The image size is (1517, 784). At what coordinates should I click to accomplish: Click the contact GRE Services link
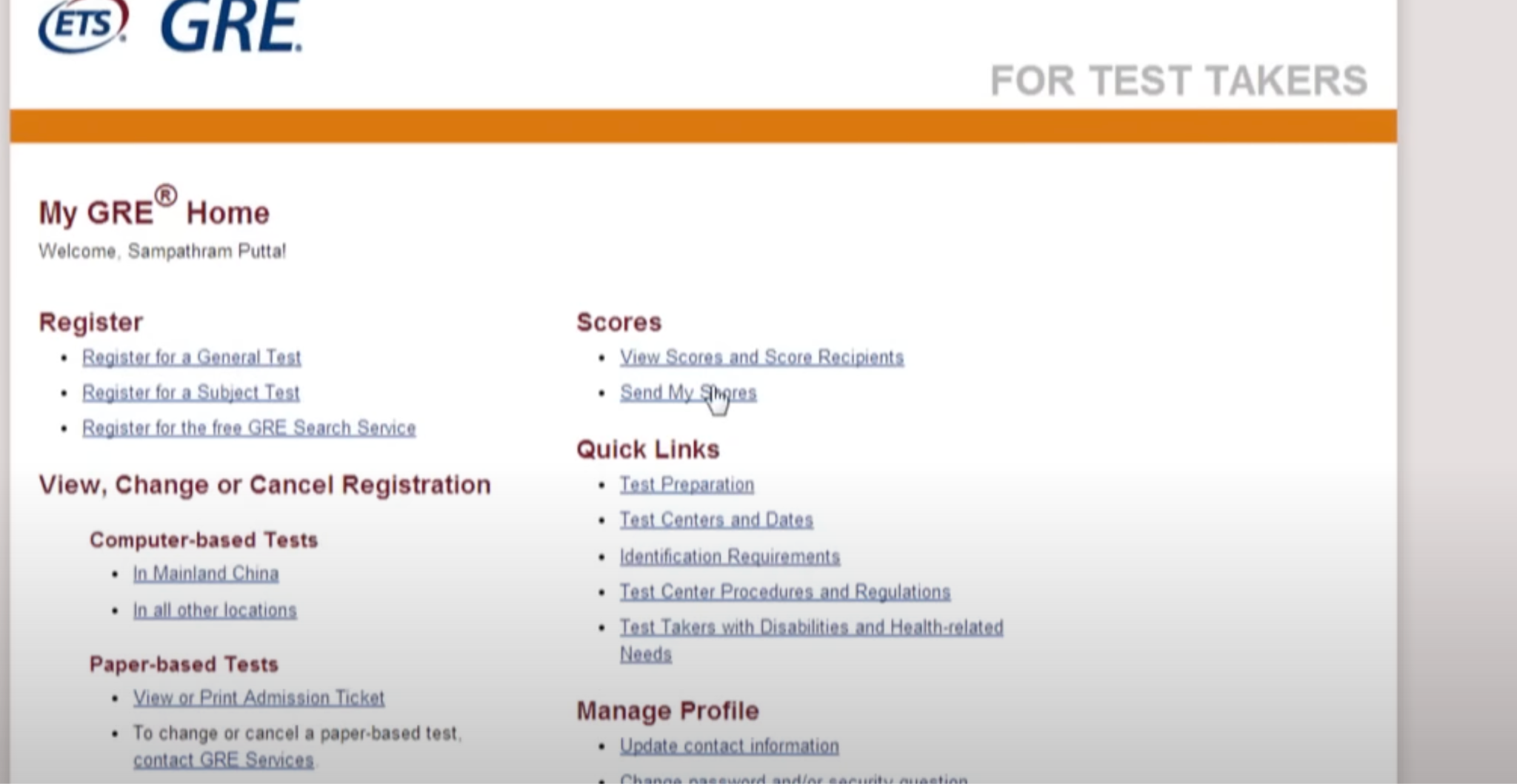[x=223, y=760]
